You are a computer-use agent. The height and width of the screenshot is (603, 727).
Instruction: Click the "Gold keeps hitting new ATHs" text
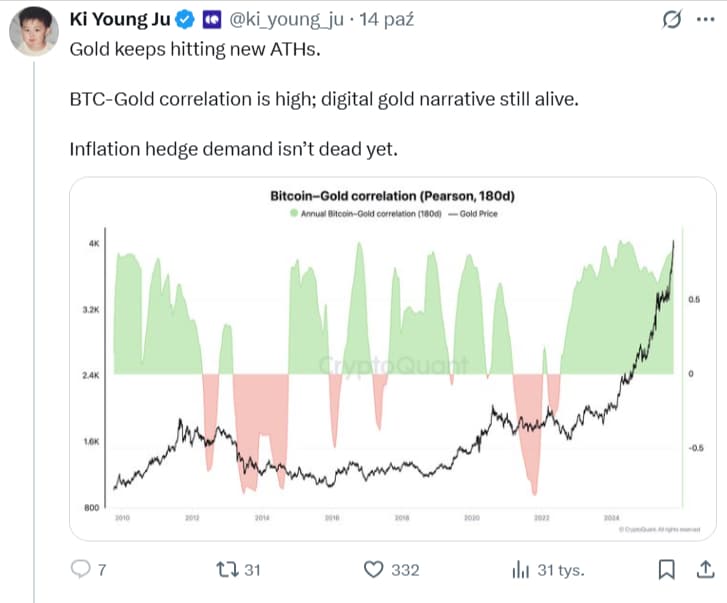[x=195, y=49]
